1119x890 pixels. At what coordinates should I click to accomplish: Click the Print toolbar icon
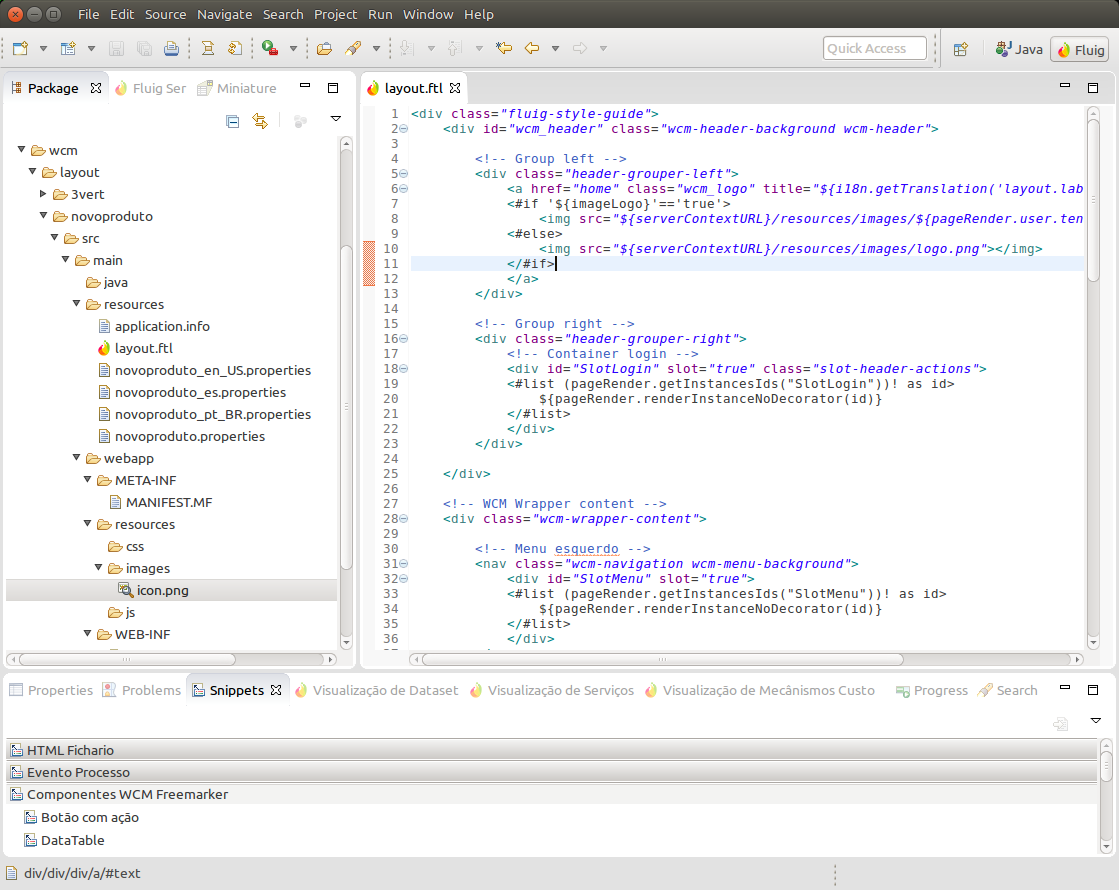[x=171, y=48]
